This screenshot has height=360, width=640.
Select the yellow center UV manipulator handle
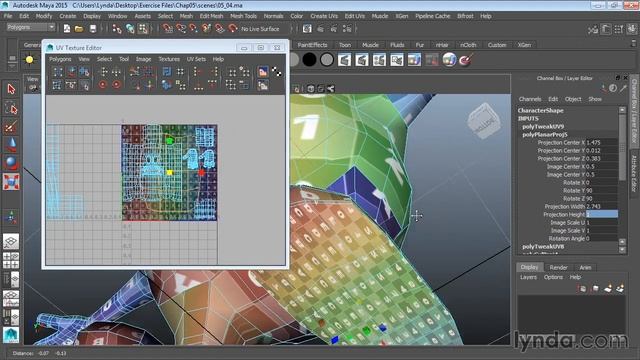169,172
